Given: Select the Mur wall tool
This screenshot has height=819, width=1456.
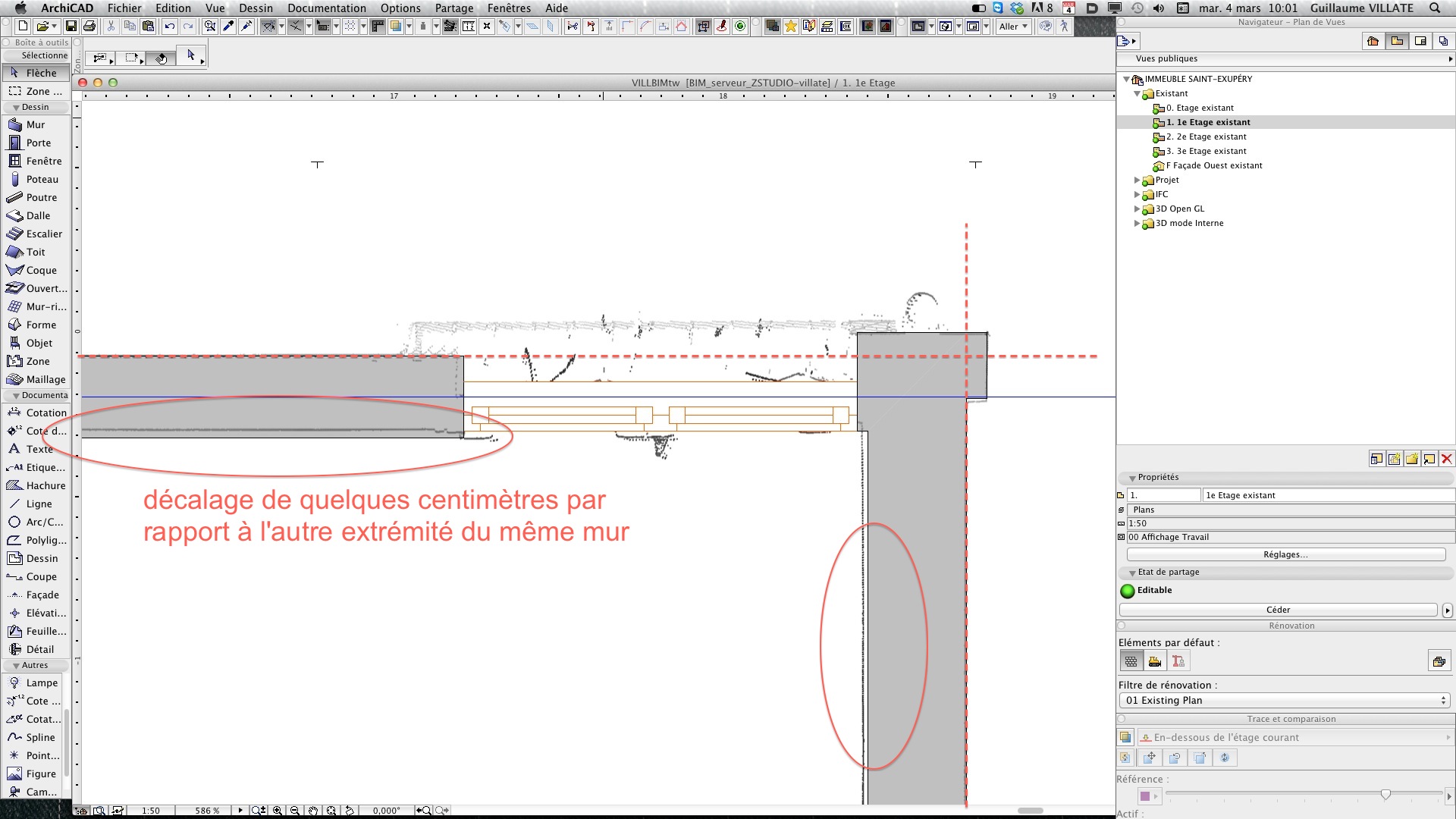Looking at the screenshot, I should (35, 124).
